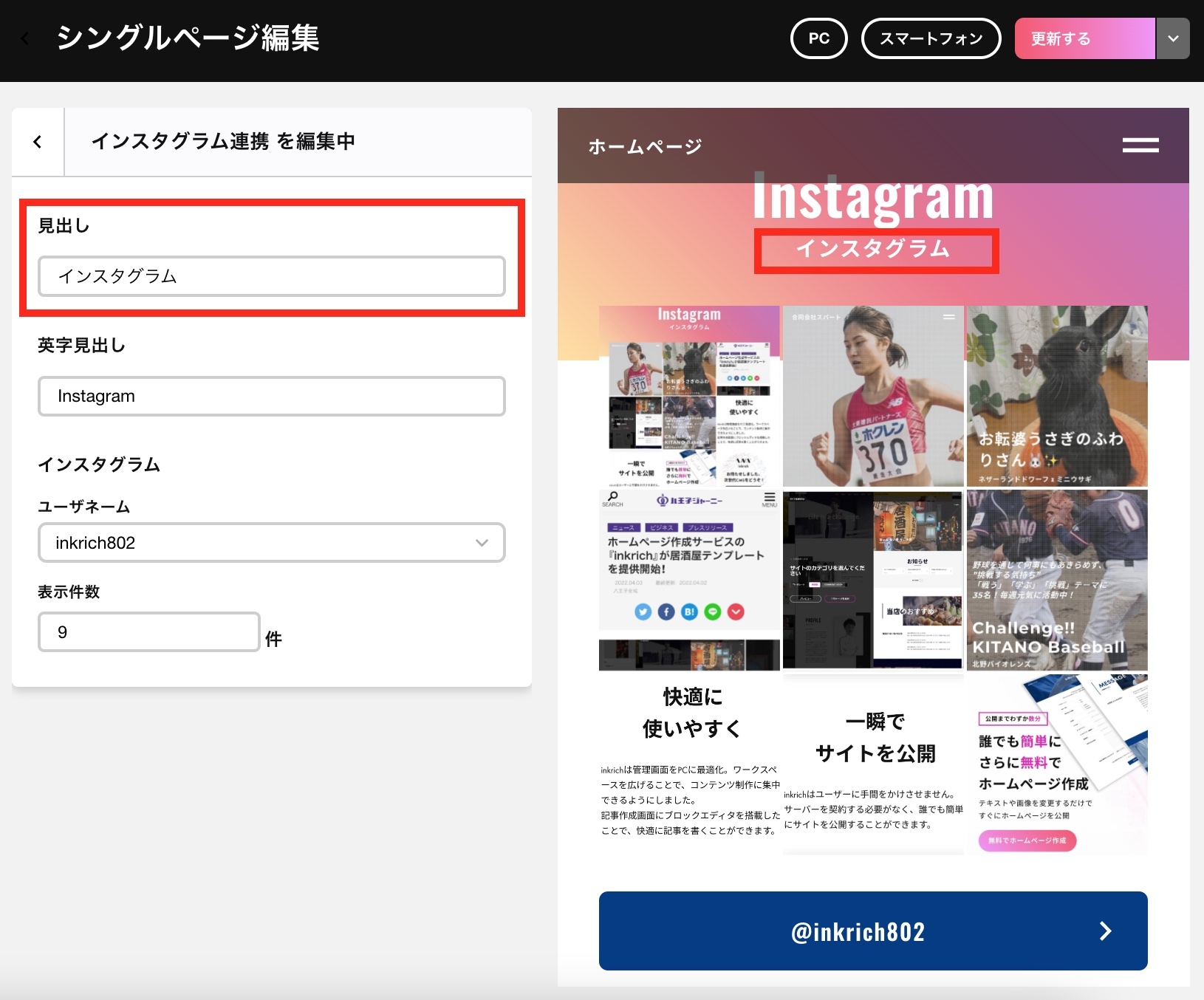Click the インスタグラム heading in preview

click(873, 249)
